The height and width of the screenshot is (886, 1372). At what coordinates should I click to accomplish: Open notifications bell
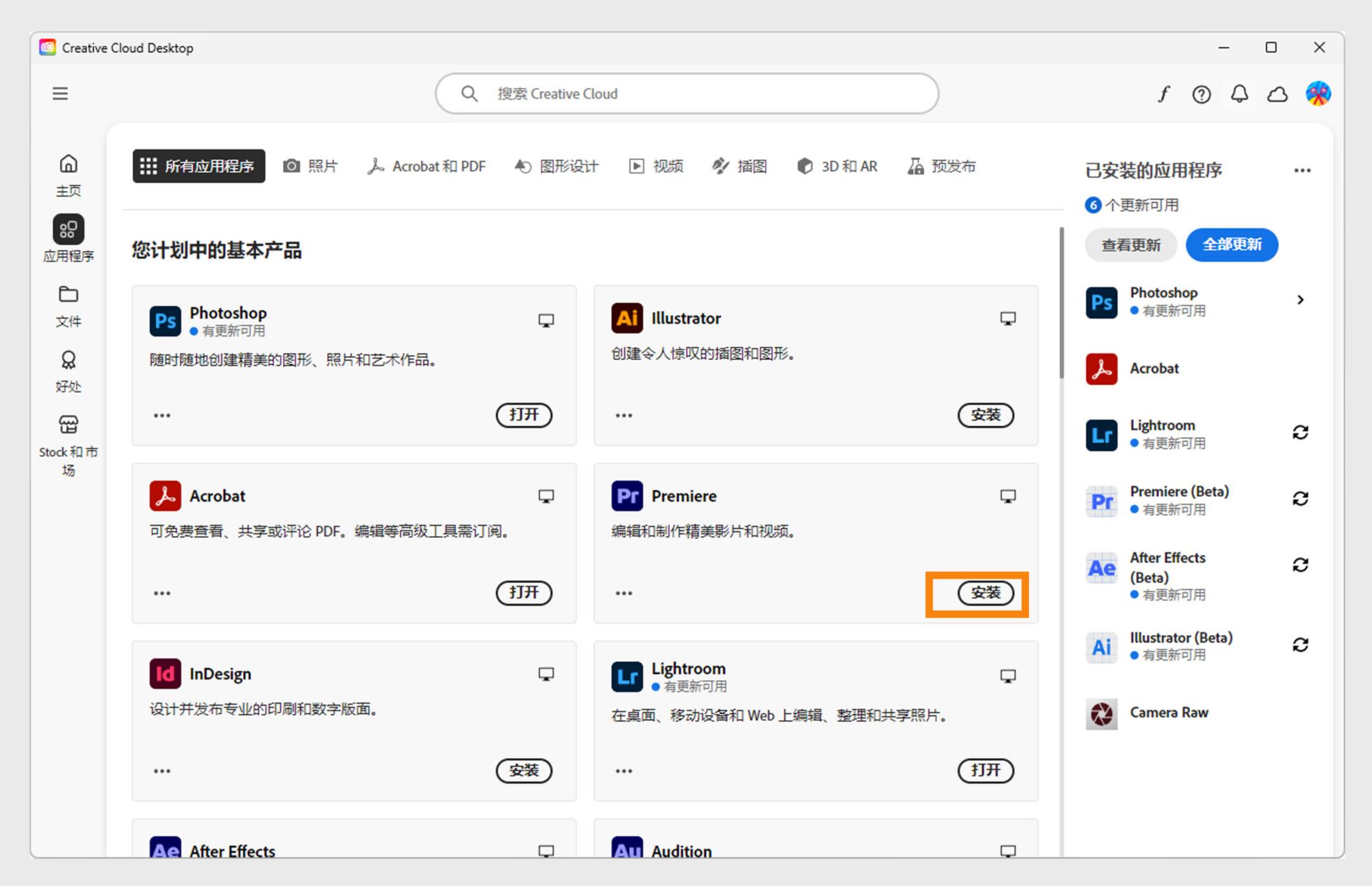point(1239,94)
